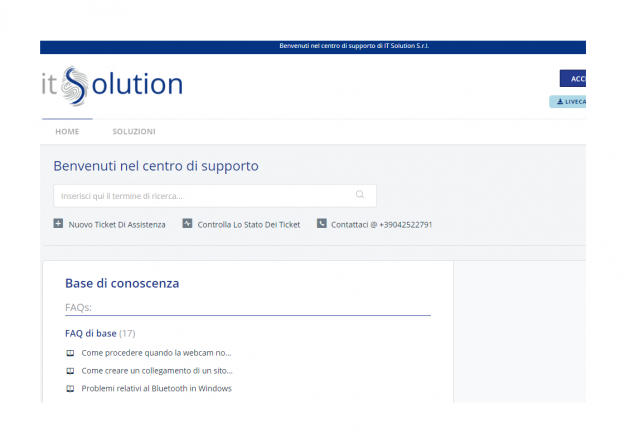The width and height of the screenshot is (625, 442).
Task: Click the search magnifier icon
Action: click(360, 195)
